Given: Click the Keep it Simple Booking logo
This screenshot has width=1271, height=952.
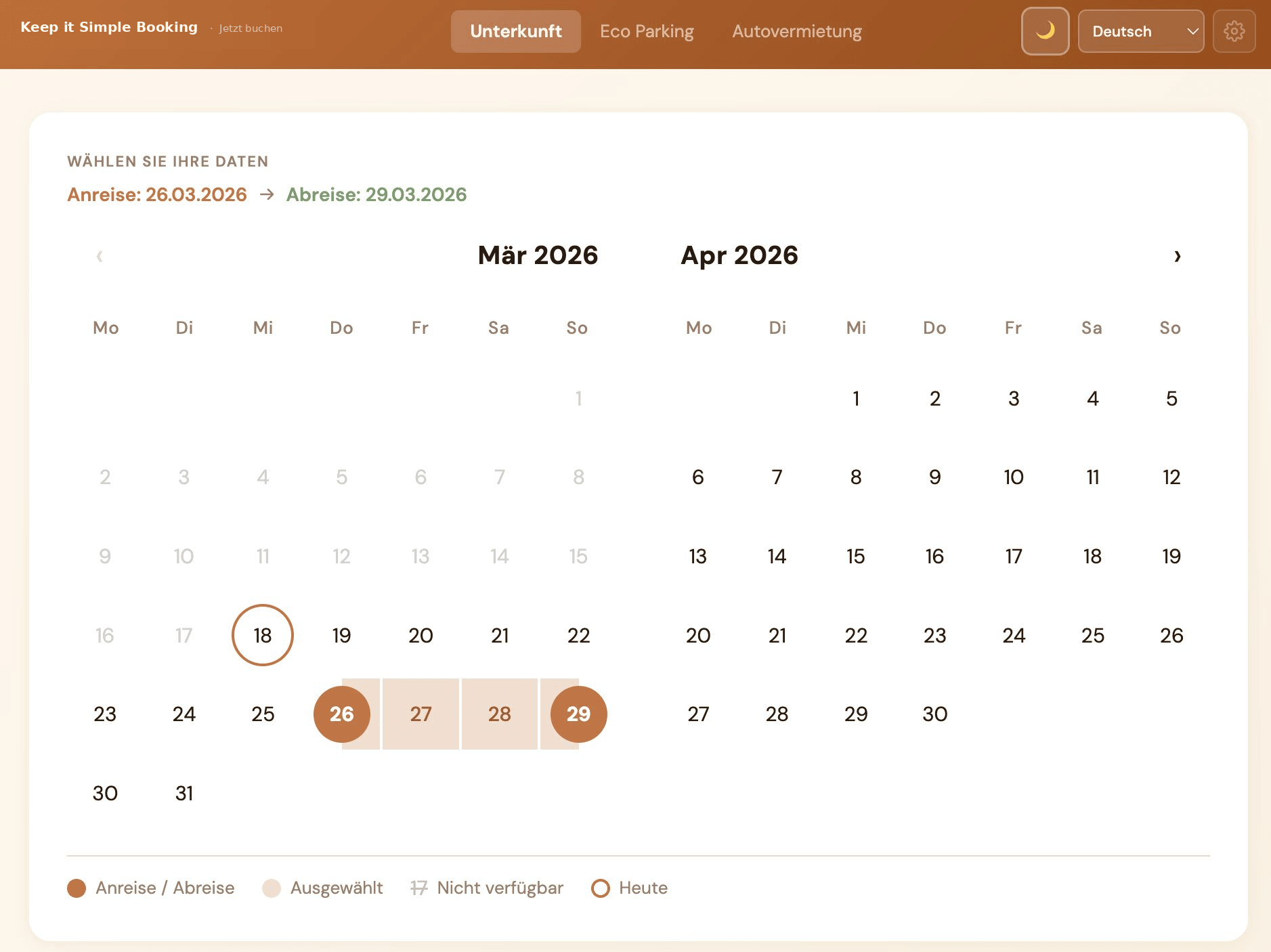Looking at the screenshot, I should (x=109, y=26).
